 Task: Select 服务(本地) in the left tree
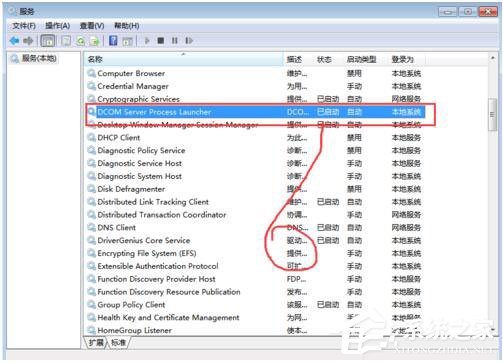coord(39,59)
